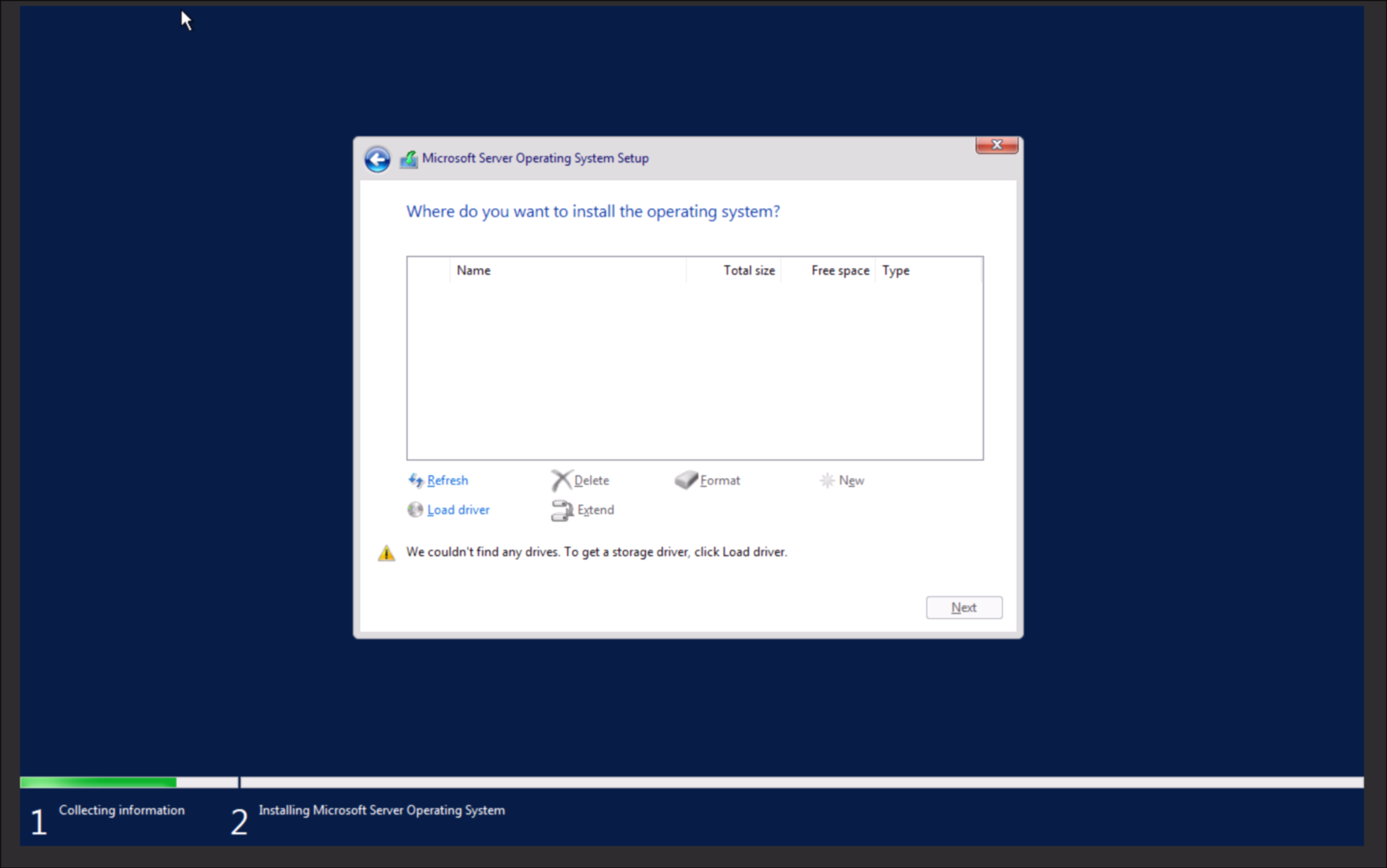Click the Refresh link text
The height and width of the screenshot is (868, 1387).
pyautogui.click(x=447, y=480)
